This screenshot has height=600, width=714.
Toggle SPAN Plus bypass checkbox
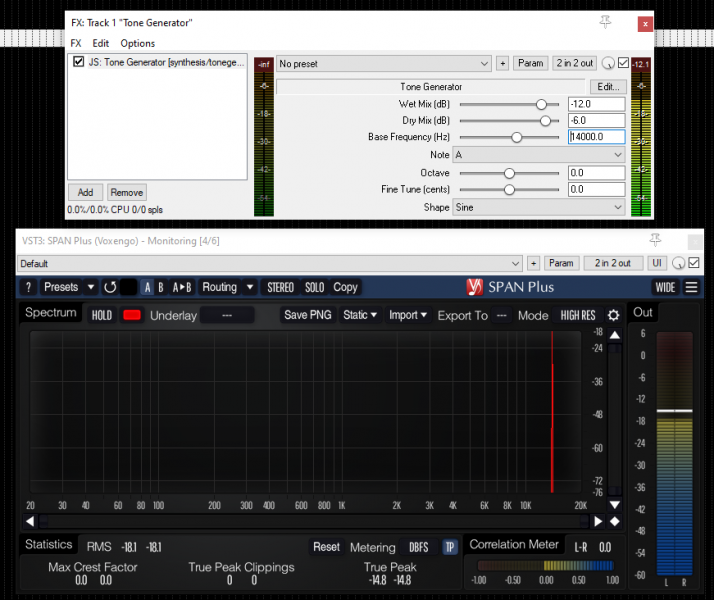tap(694, 263)
